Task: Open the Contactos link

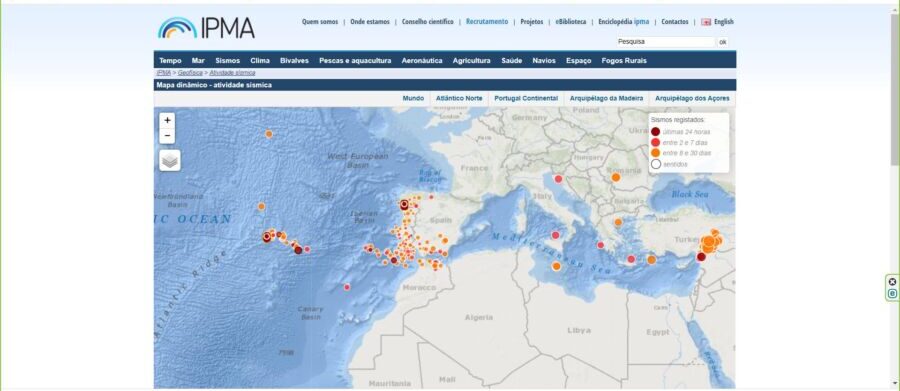Action: point(674,22)
